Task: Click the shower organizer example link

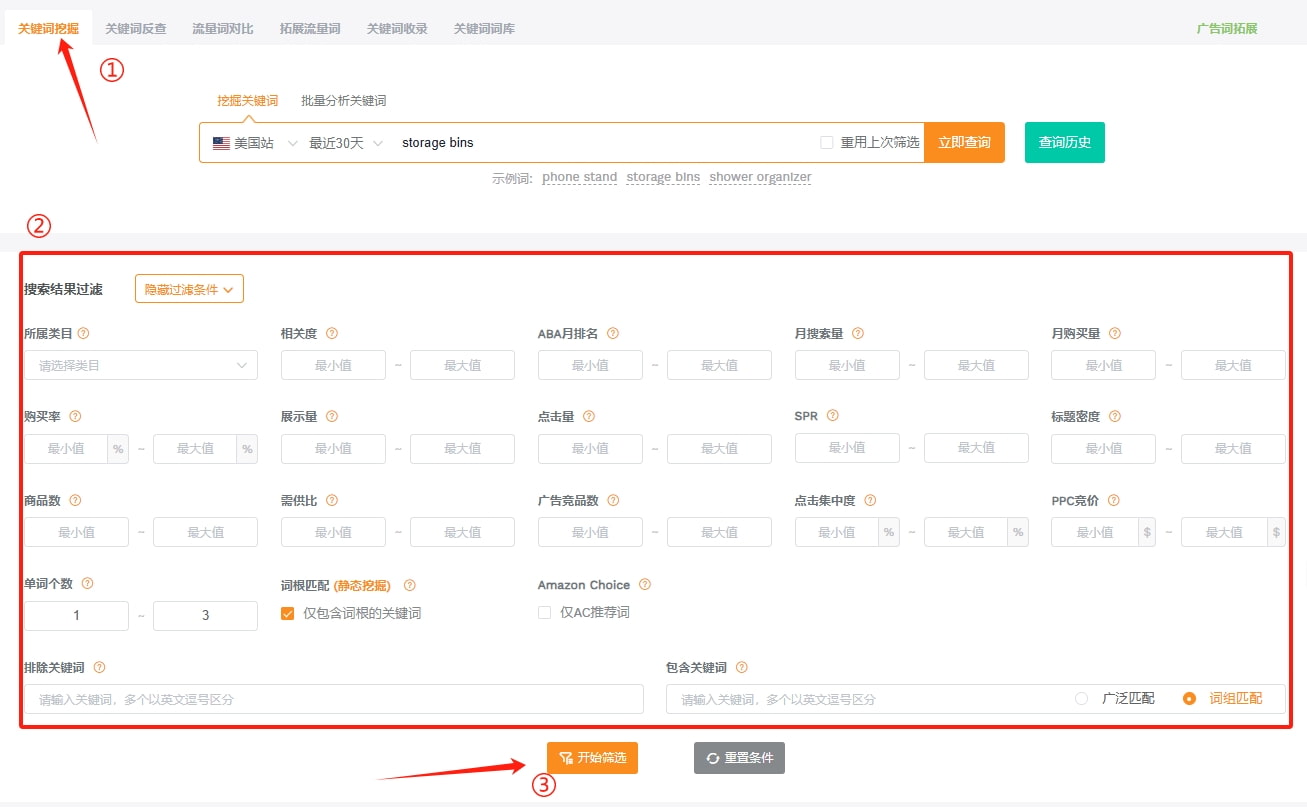Action: tap(760, 176)
